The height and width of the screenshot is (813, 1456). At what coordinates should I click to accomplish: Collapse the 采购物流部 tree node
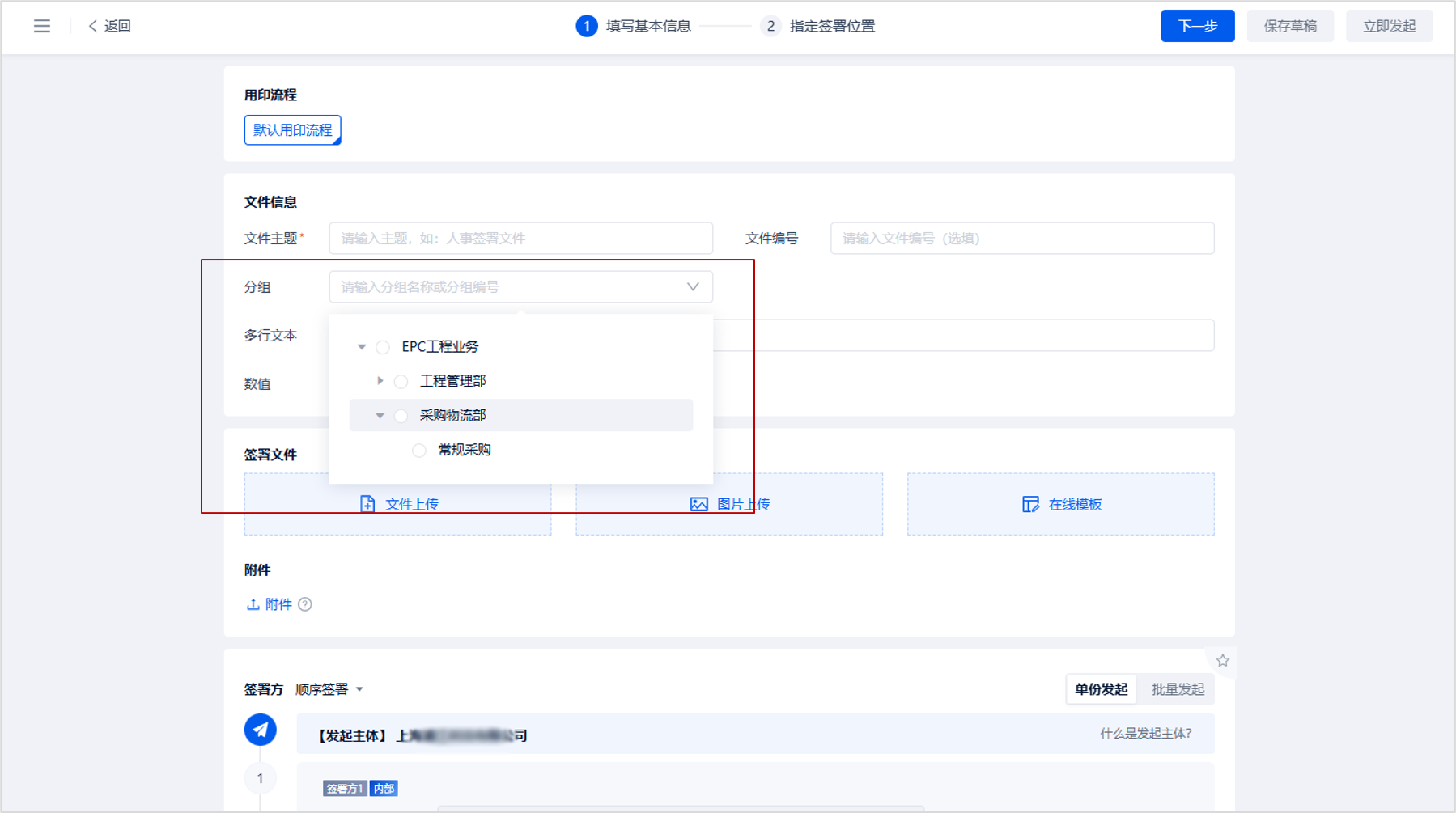click(380, 416)
